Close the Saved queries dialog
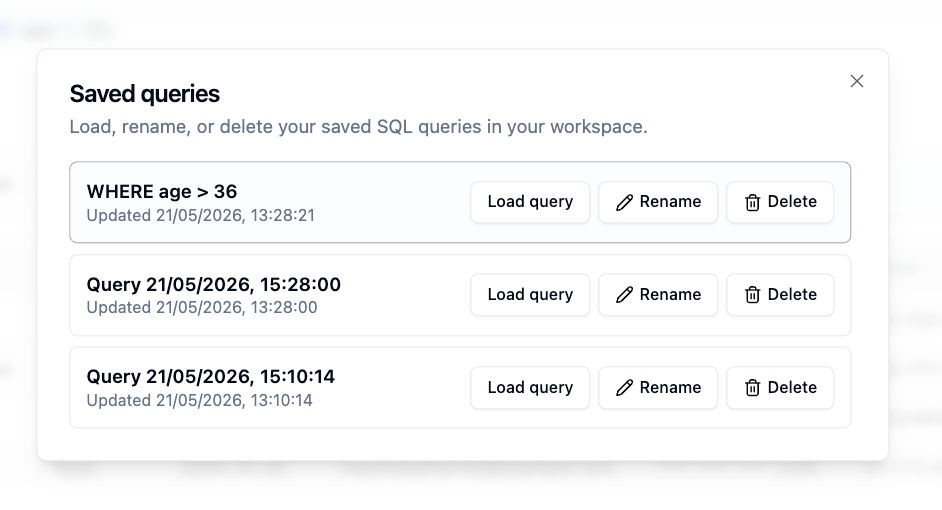The height and width of the screenshot is (510, 942). pos(857,81)
